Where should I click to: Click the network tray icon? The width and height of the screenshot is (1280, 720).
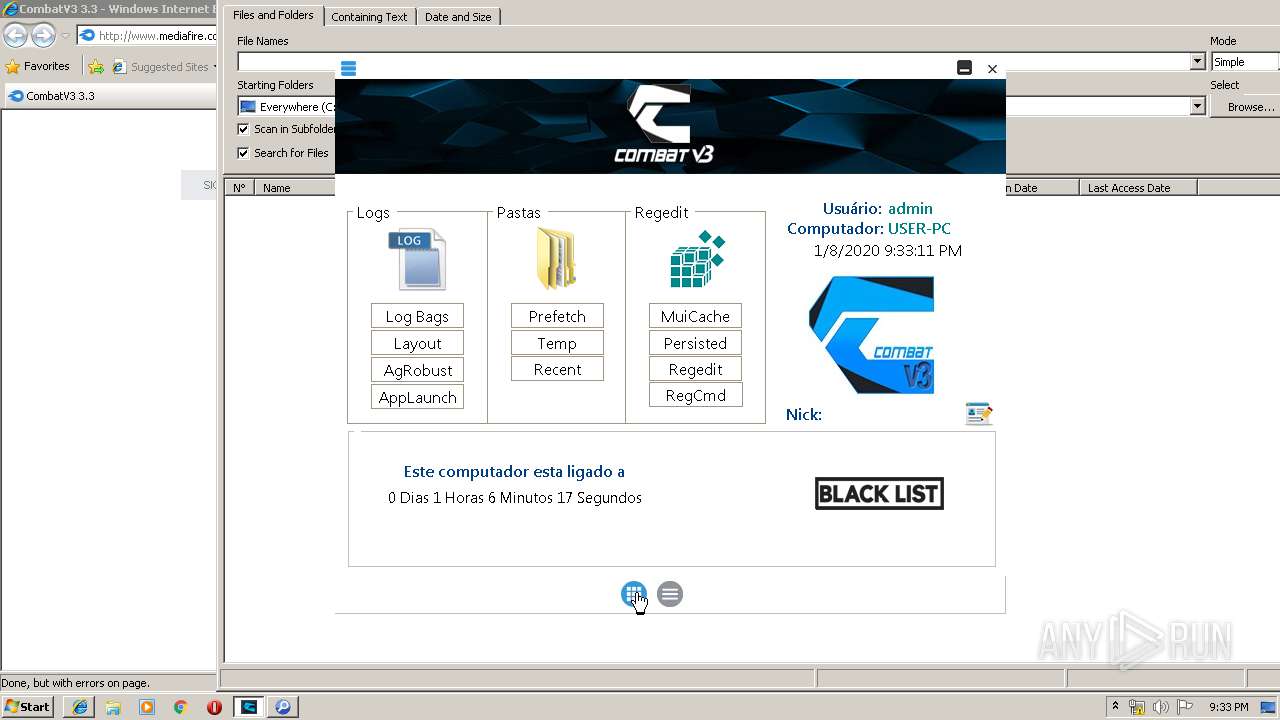1137,707
